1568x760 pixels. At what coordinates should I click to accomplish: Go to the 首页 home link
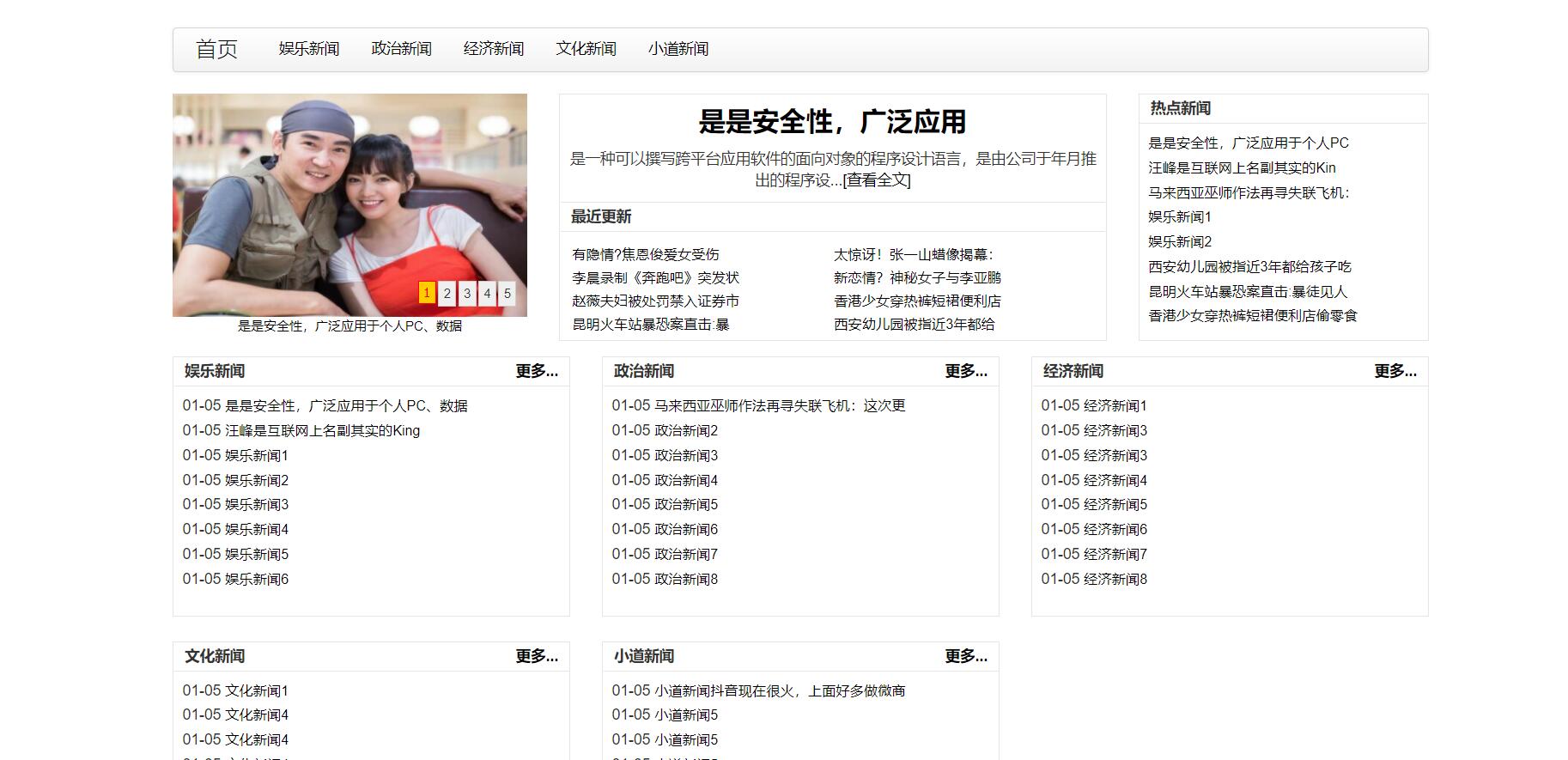point(216,49)
